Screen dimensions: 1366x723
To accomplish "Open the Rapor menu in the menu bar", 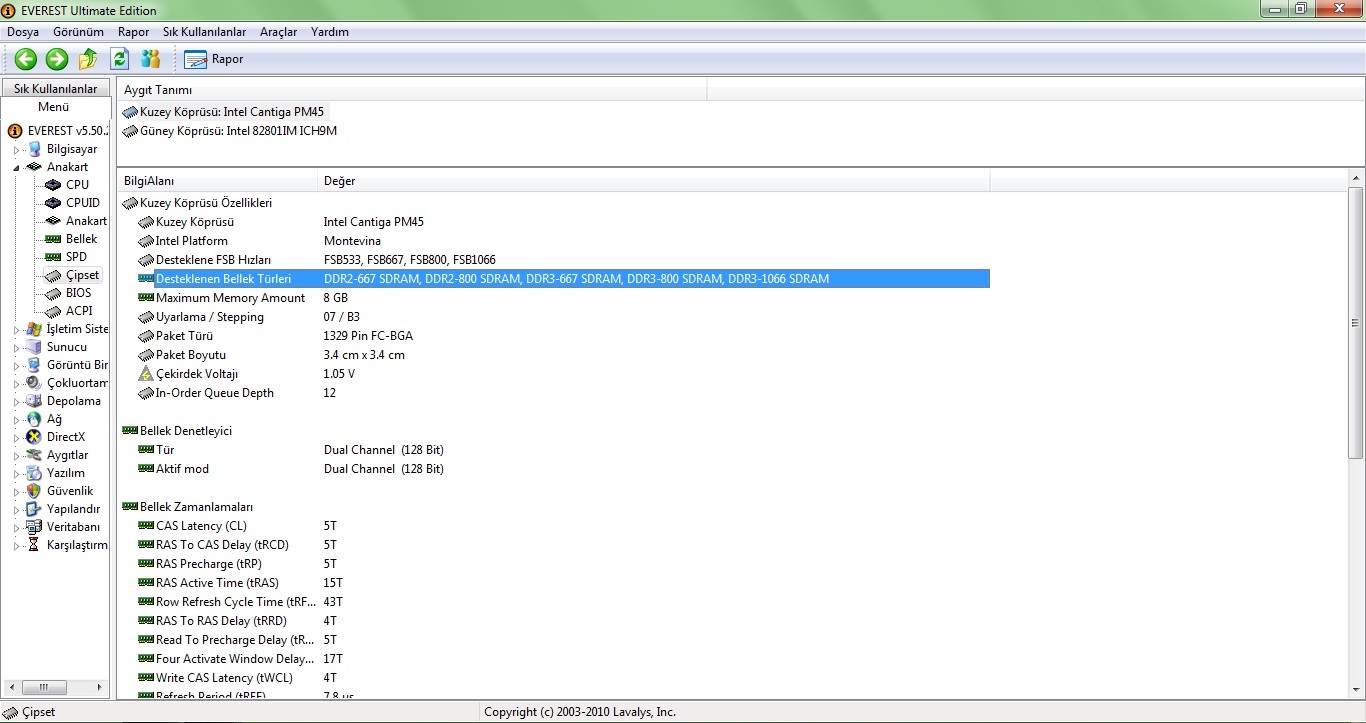I will tap(133, 32).
